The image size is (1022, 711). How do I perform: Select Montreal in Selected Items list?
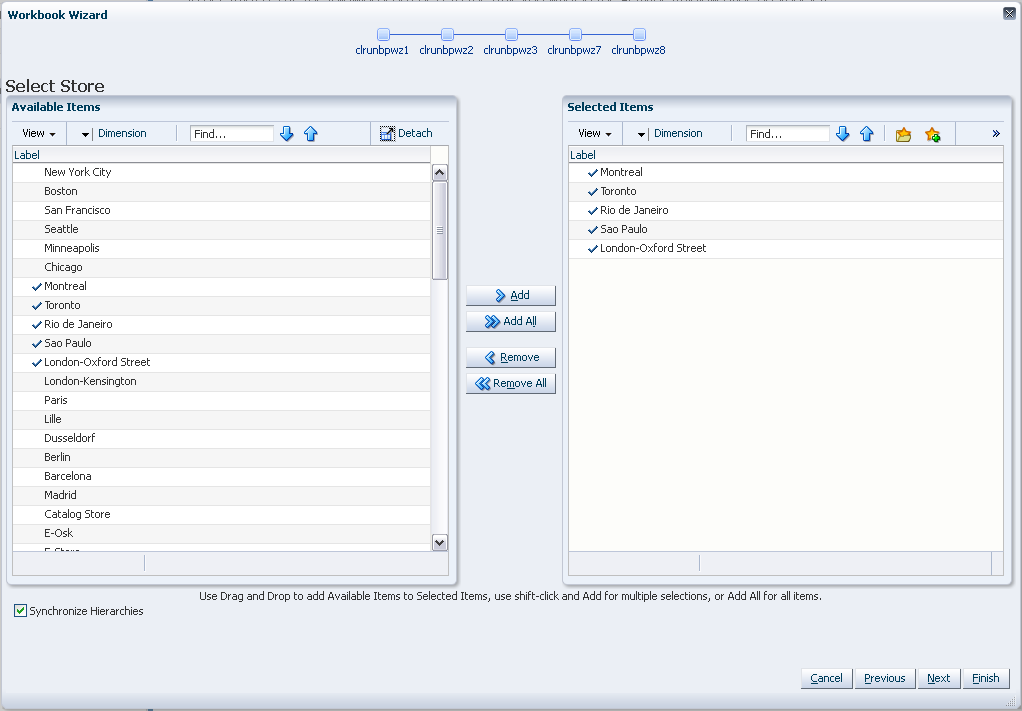(x=785, y=172)
